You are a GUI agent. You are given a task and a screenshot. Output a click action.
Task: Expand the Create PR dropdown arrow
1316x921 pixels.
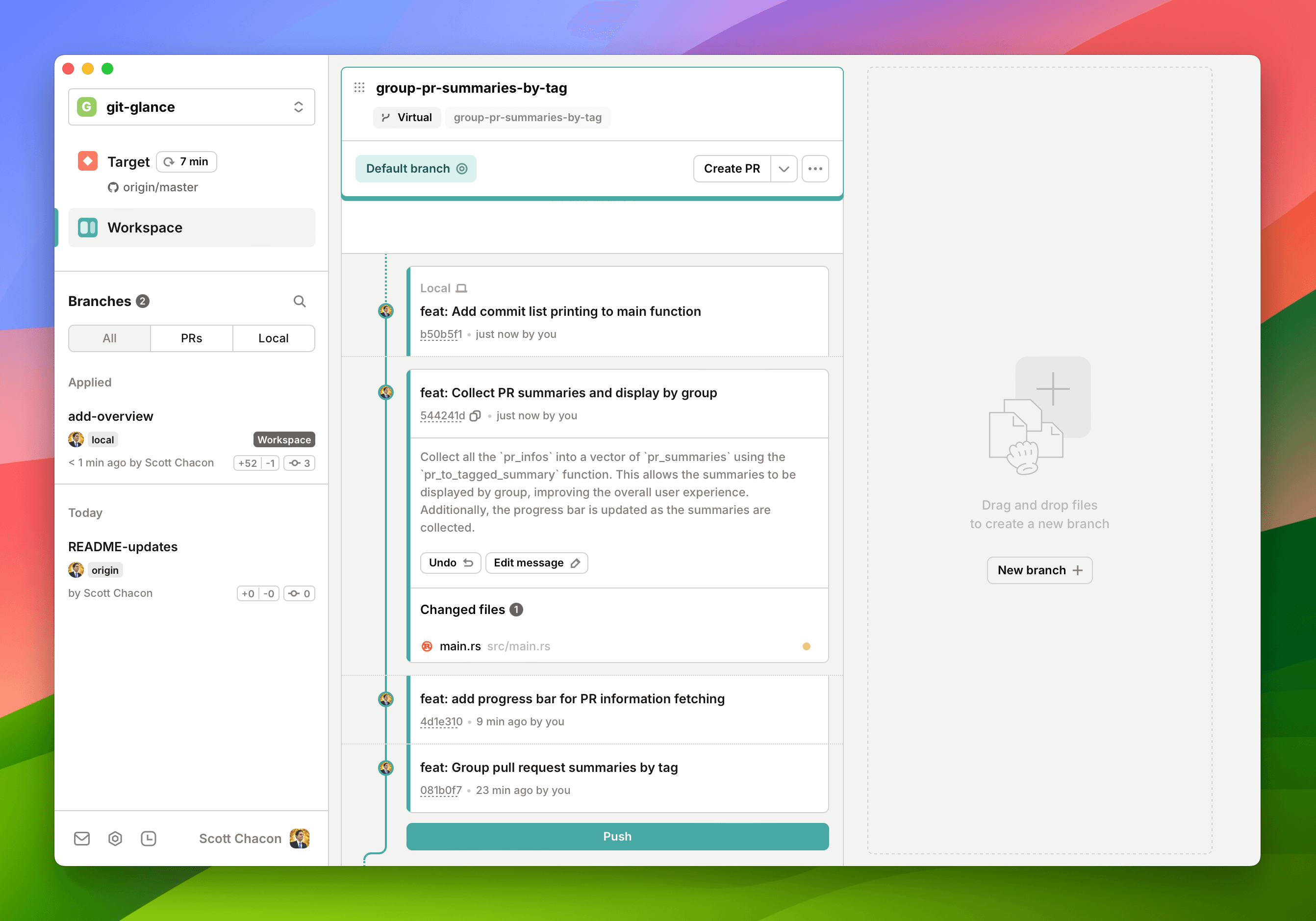(x=783, y=168)
